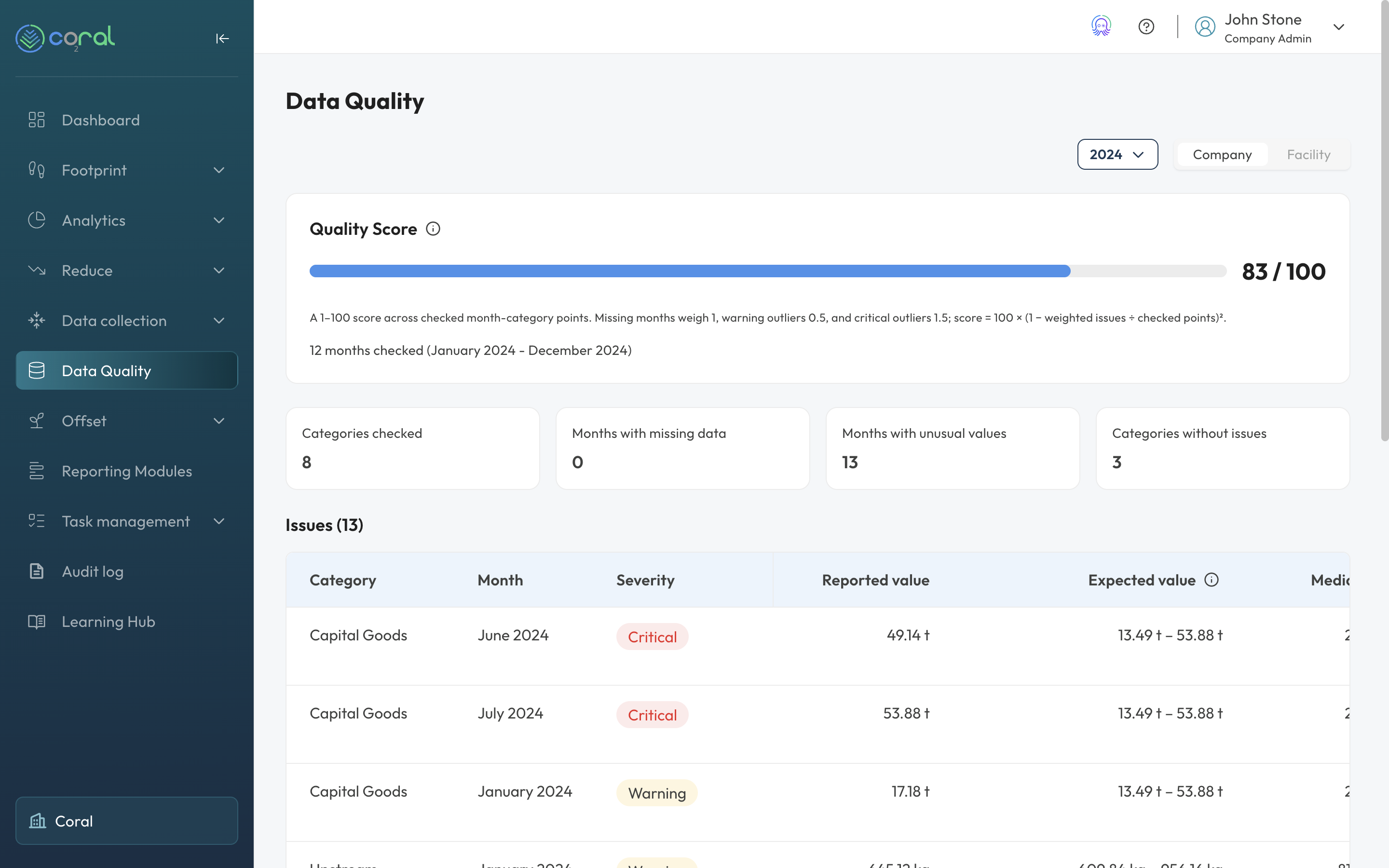
Task: Click the Analytics pie chart icon
Action: click(37, 220)
